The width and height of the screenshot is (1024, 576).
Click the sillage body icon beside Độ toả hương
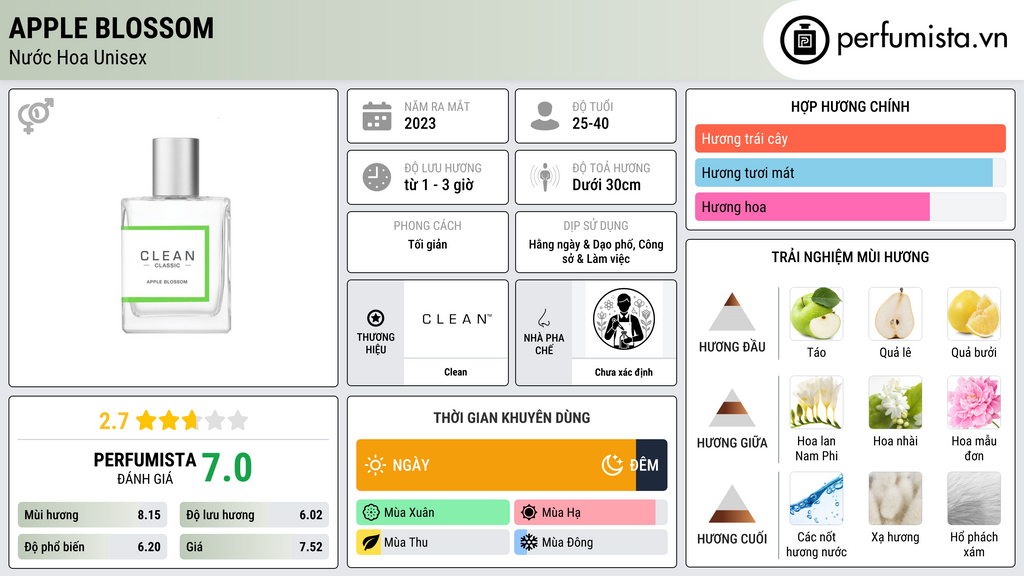pos(545,177)
